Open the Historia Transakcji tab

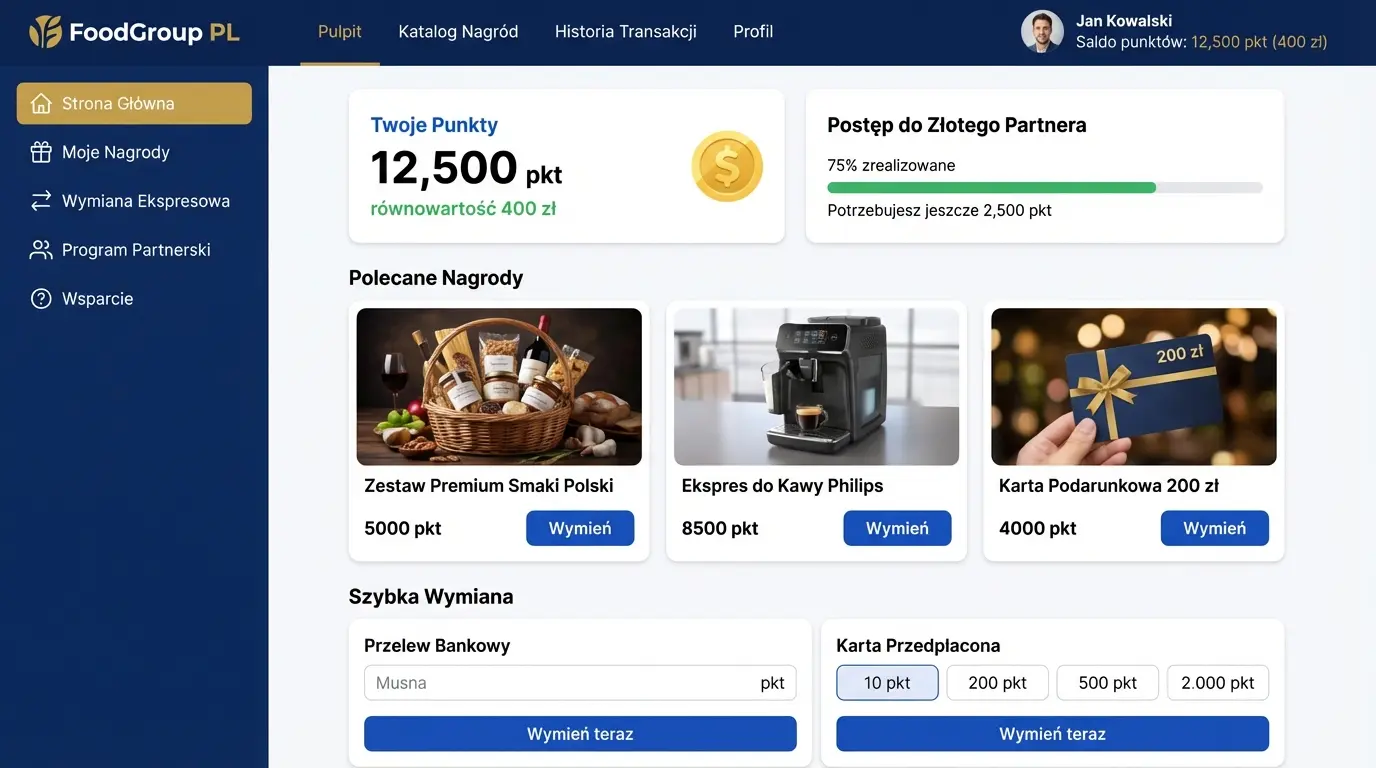626,32
